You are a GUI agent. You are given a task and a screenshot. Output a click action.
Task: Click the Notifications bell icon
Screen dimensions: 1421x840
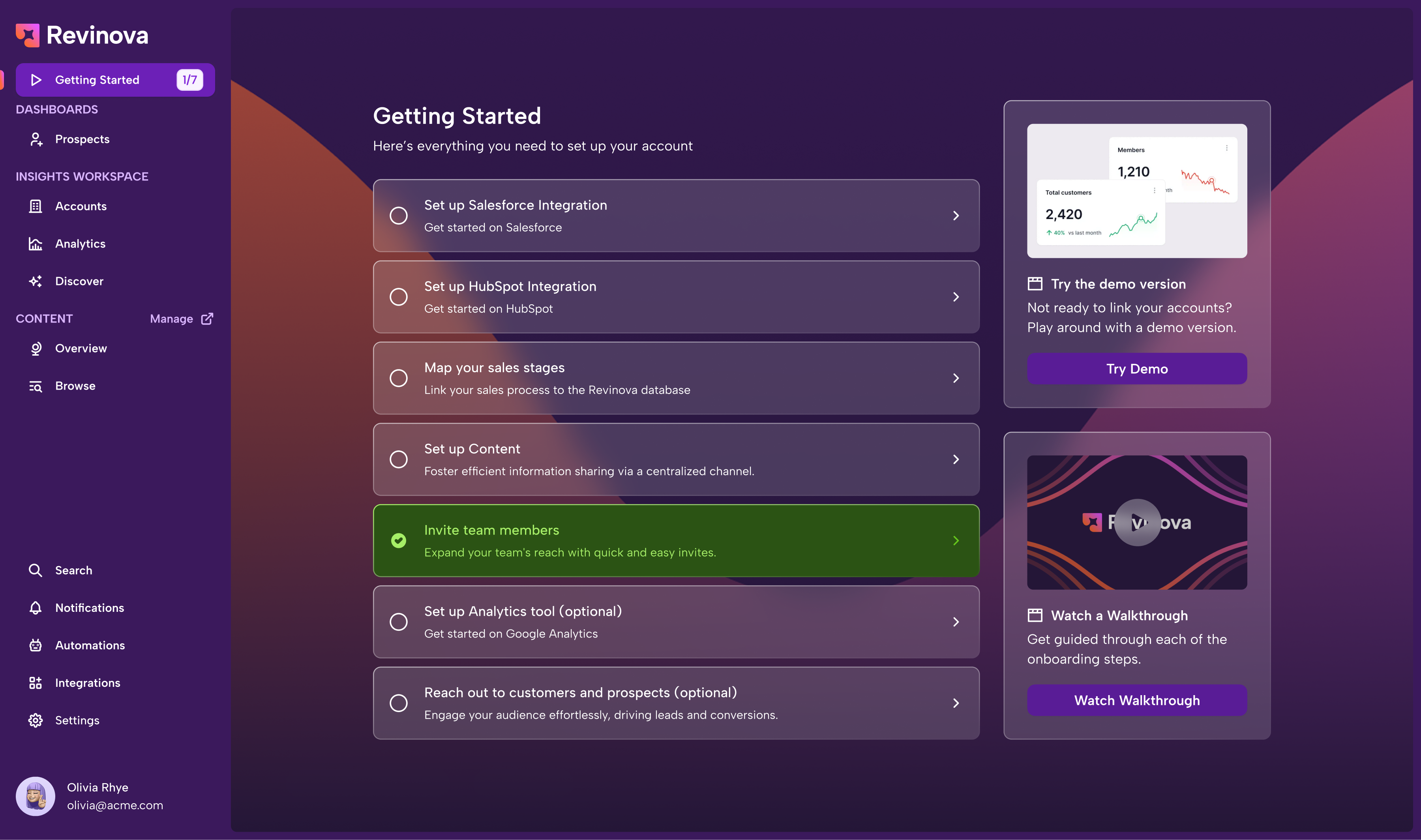36,608
